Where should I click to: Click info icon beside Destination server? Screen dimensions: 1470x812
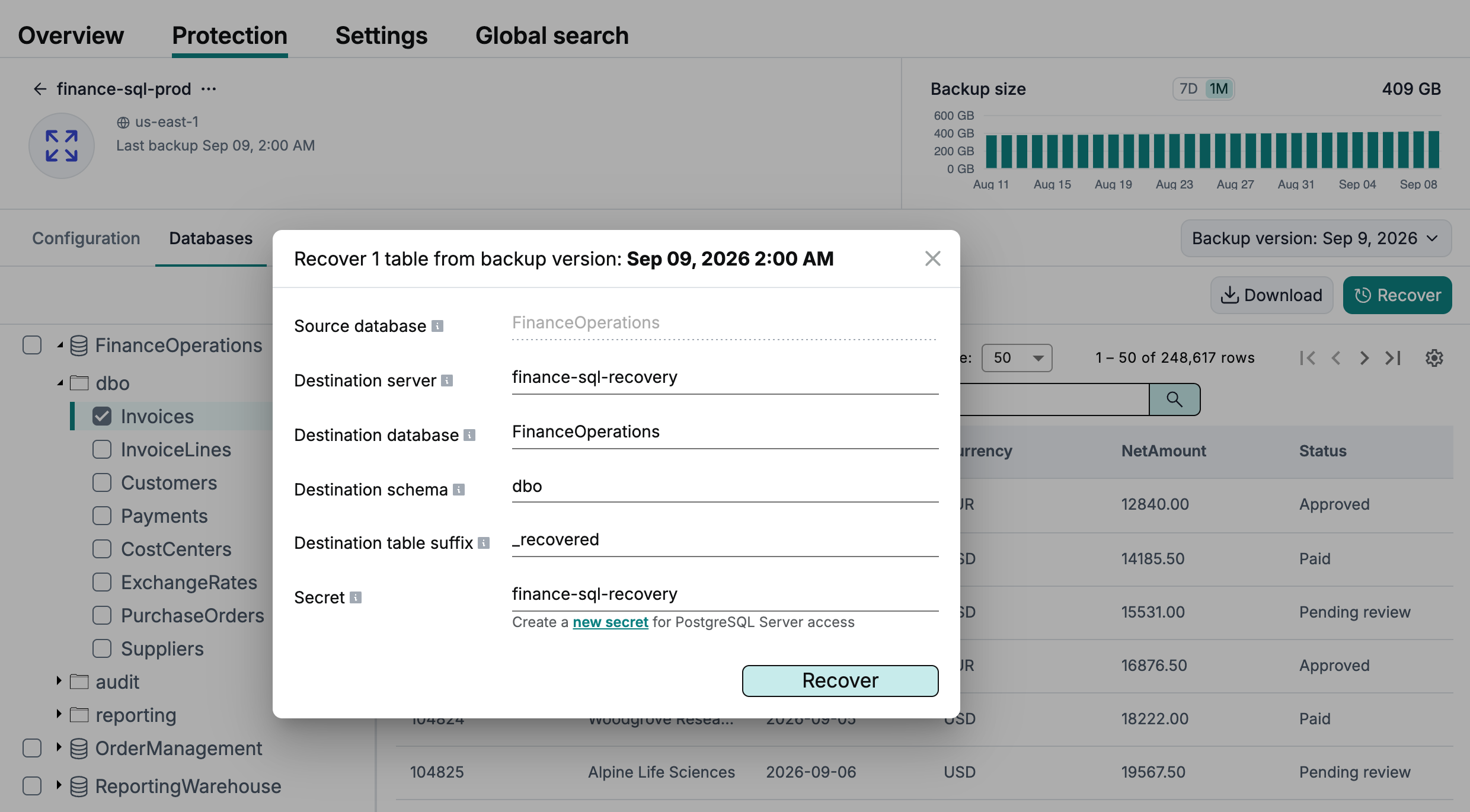(447, 381)
